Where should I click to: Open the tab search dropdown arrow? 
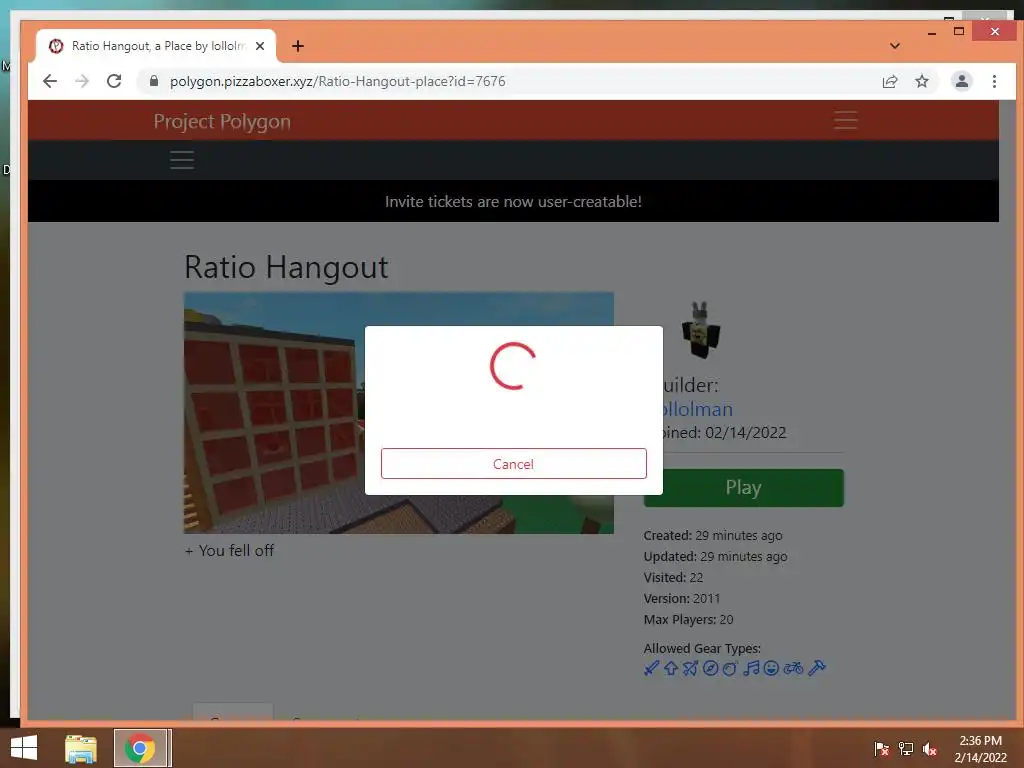895,46
